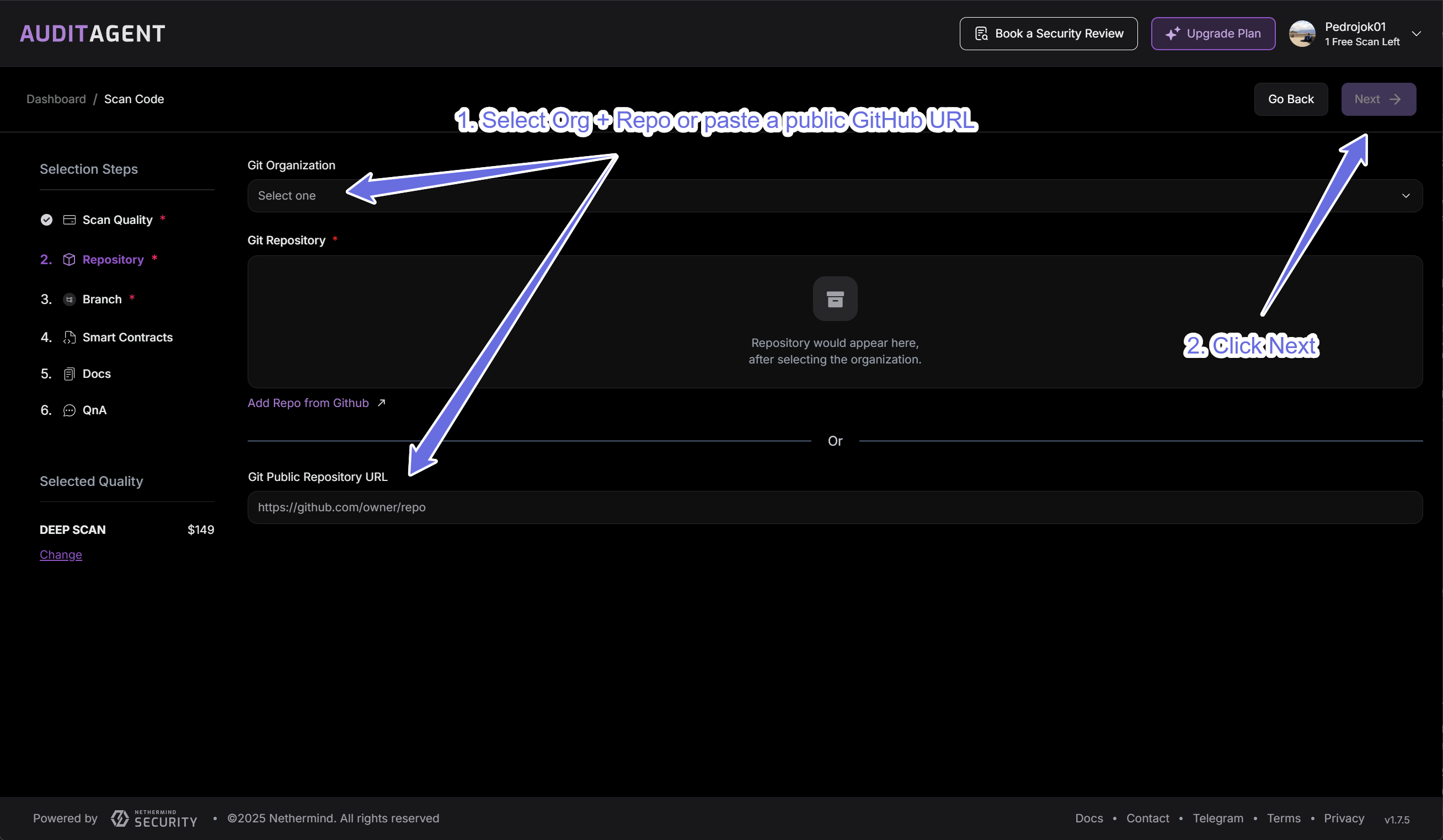Click the archive box icon in repository area
The image size is (1443, 840).
835,299
